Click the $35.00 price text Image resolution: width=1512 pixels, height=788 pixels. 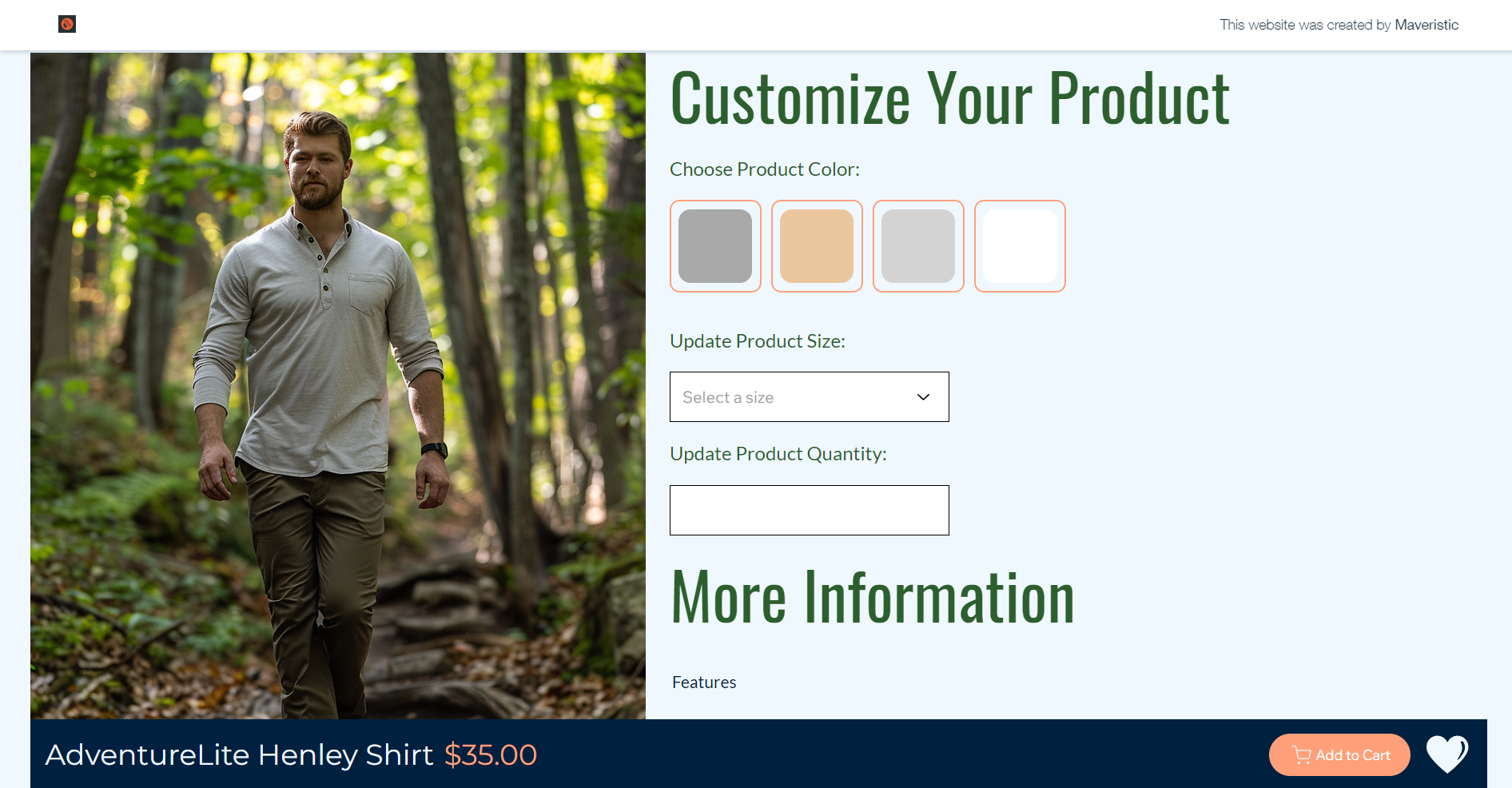coord(491,755)
